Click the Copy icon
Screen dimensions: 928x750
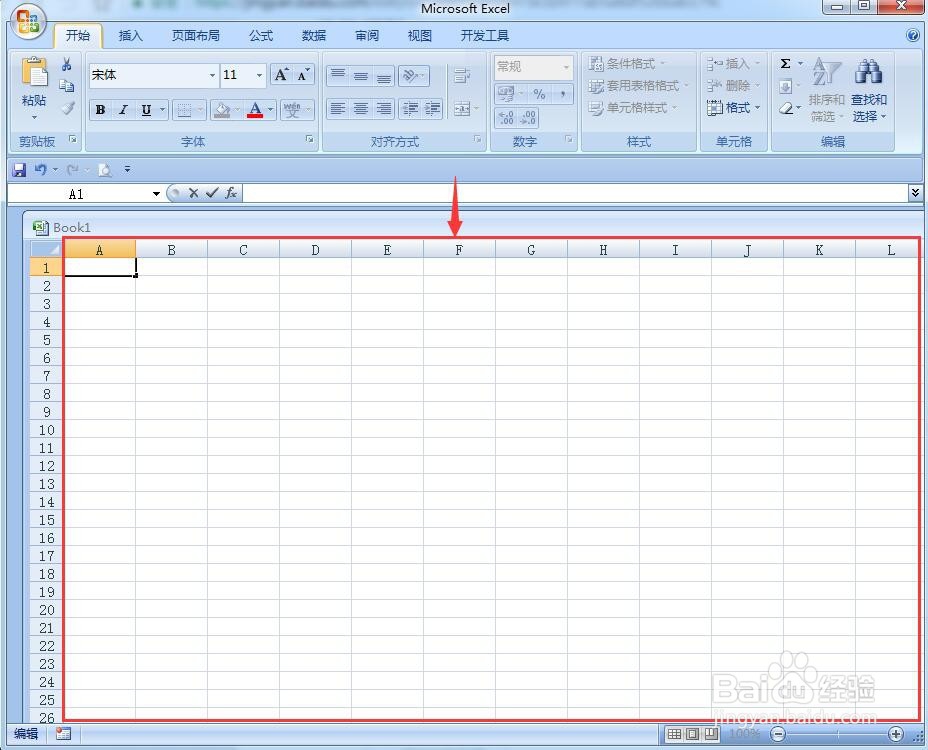click(67, 86)
